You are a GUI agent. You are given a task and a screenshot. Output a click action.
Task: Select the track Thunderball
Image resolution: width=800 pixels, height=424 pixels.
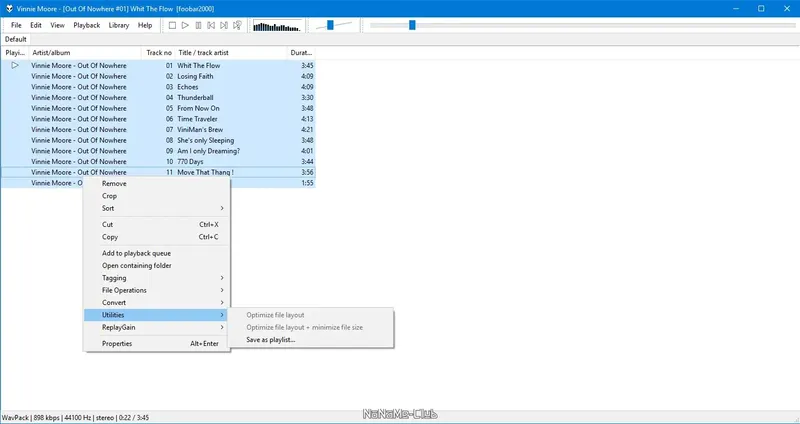coord(195,97)
